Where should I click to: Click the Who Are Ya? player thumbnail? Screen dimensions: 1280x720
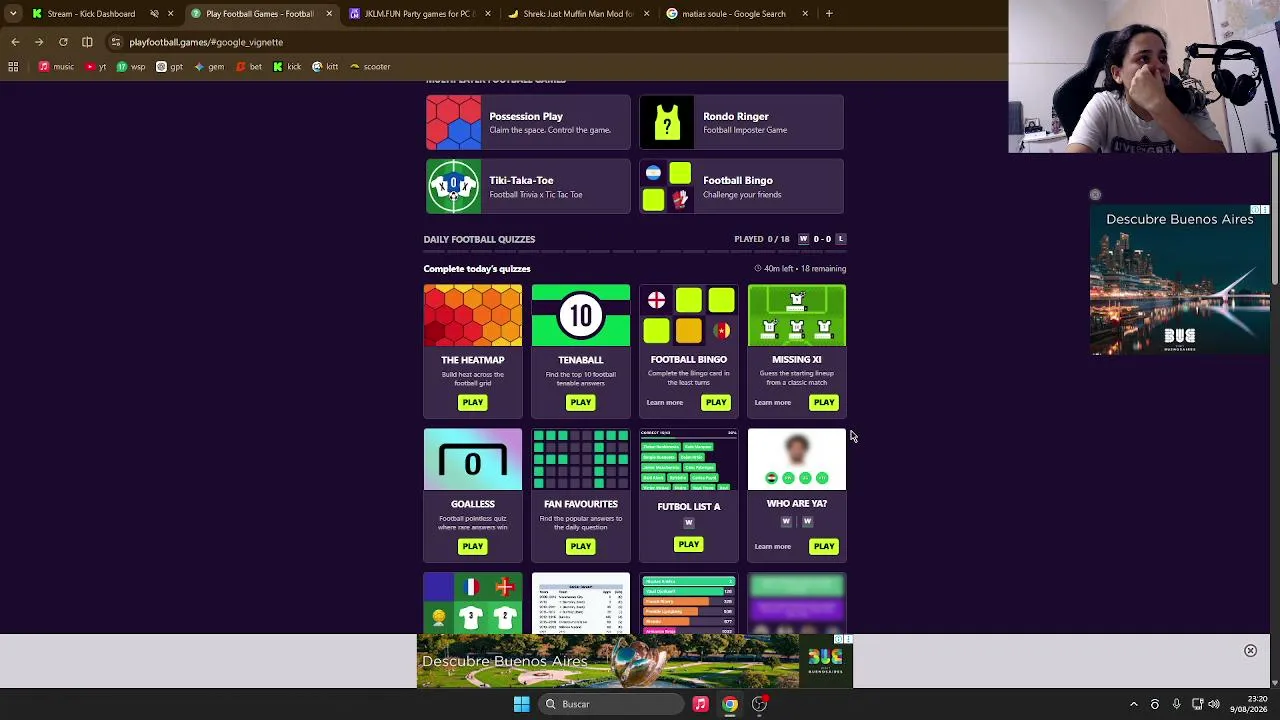click(x=797, y=460)
